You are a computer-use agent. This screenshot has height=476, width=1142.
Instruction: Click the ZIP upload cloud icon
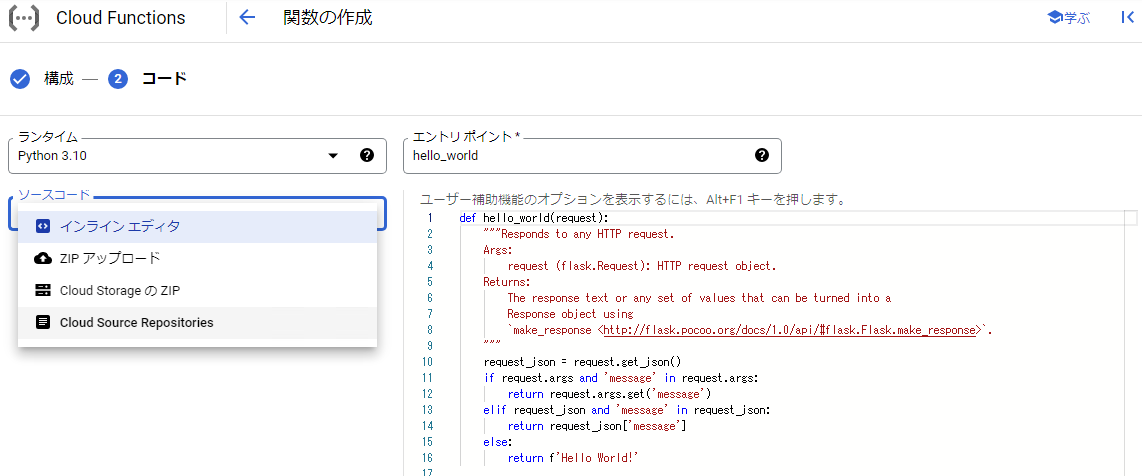coord(43,258)
